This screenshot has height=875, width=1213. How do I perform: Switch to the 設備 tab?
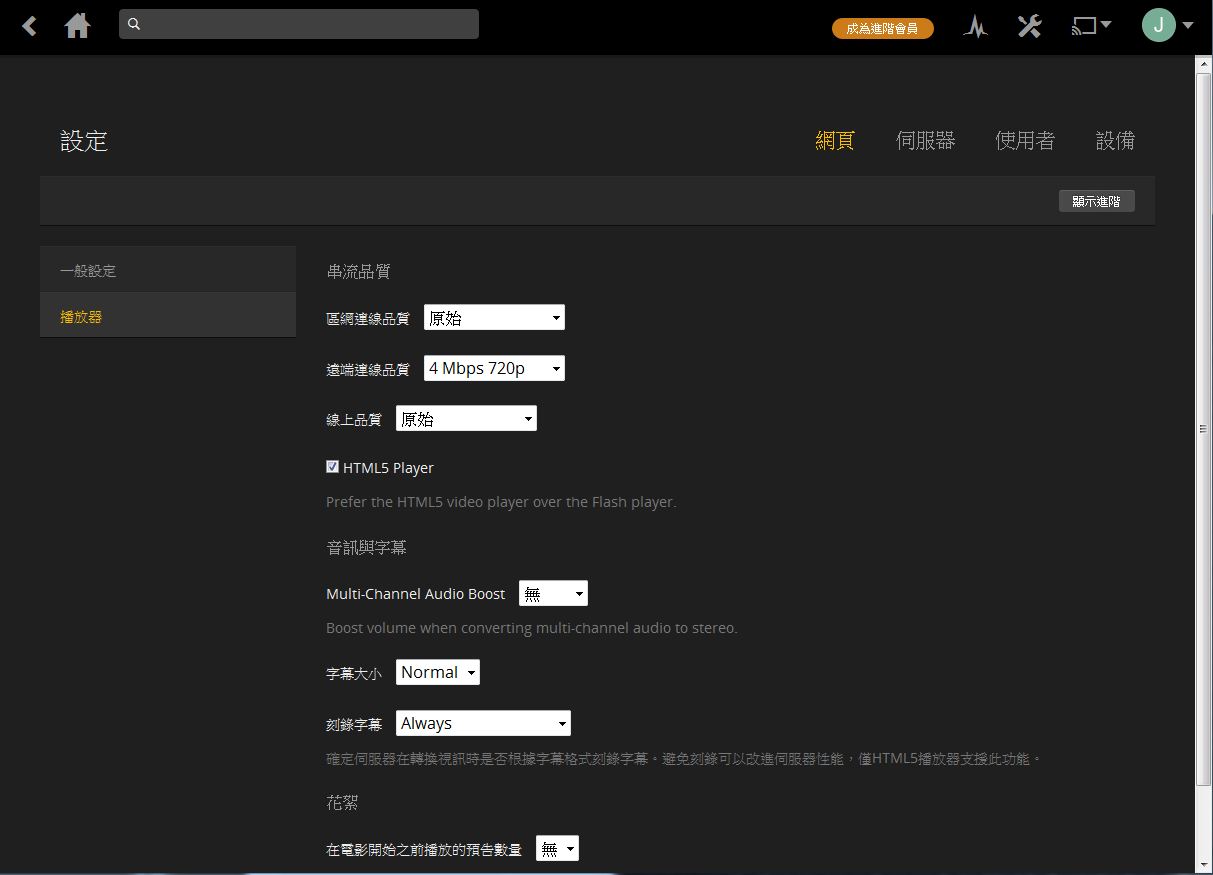point(1115,141)
